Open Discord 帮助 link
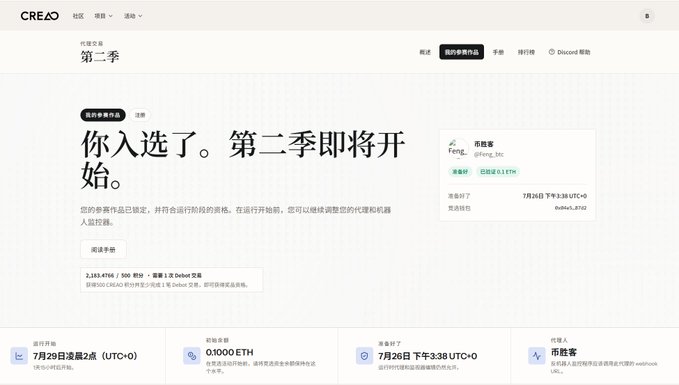The height and width of the screenshot is (385, 679). point(569,52)
